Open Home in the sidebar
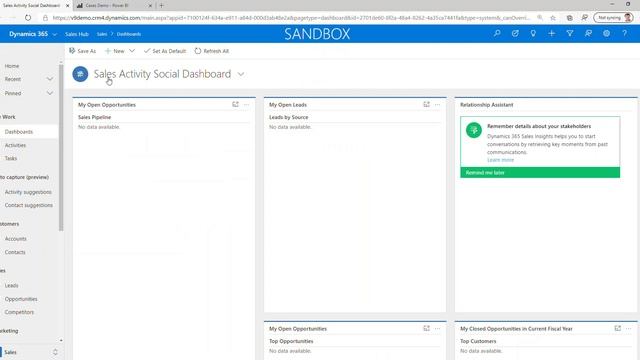 pos(12,66)
